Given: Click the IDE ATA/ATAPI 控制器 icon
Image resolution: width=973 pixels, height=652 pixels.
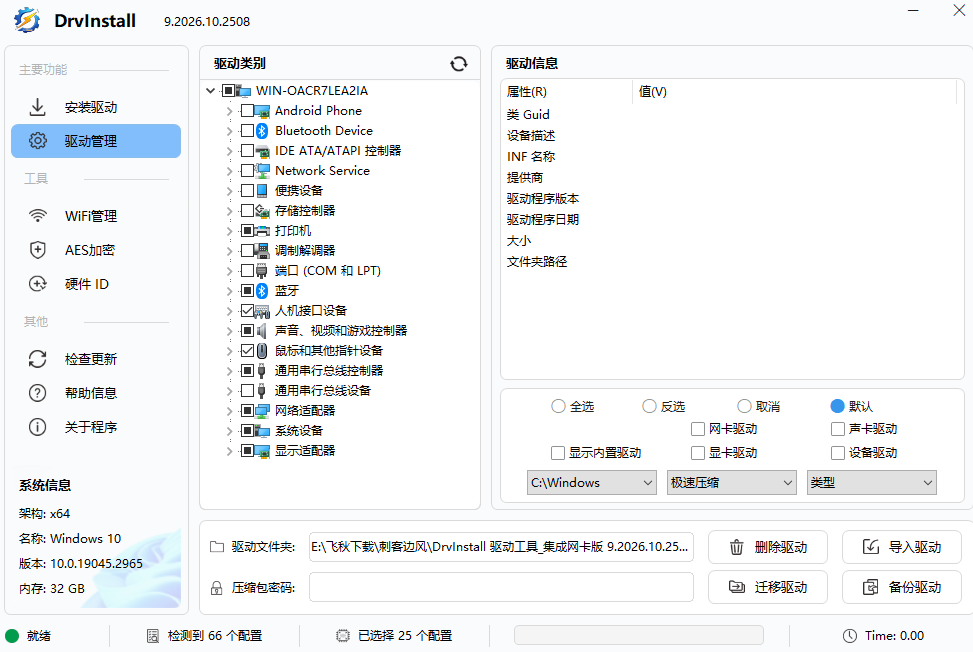Looking at the screenshot, I should click(x=262, y=151).
